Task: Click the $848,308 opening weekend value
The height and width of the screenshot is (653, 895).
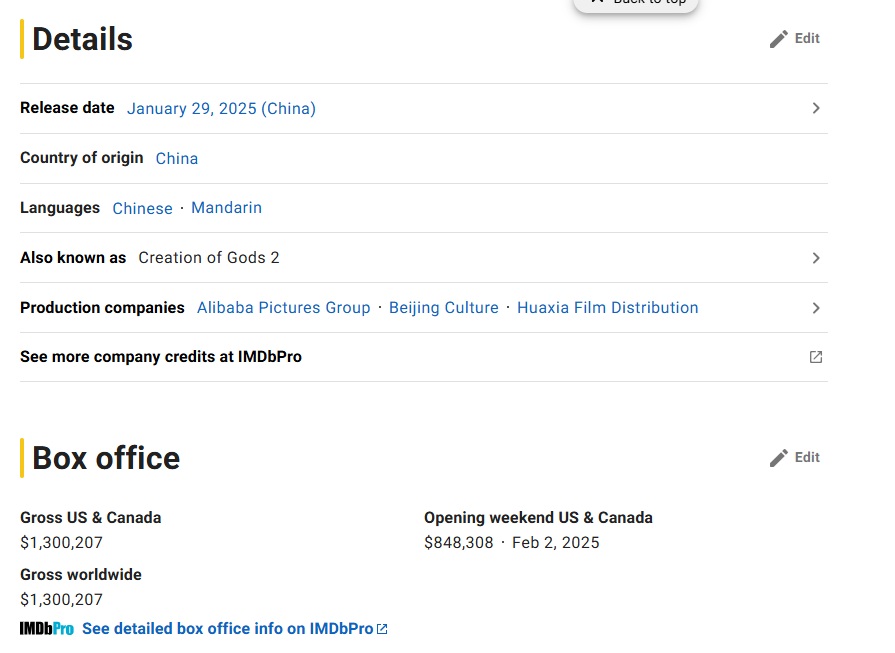Action: [459, 543]
